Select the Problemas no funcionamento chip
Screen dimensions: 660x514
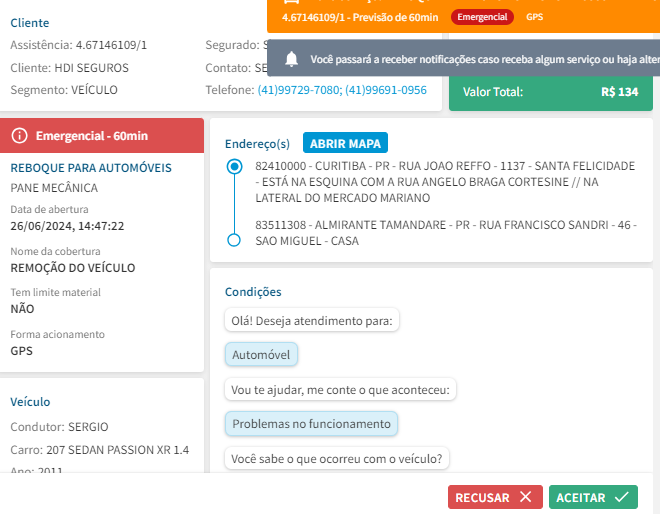click(311, 424)
